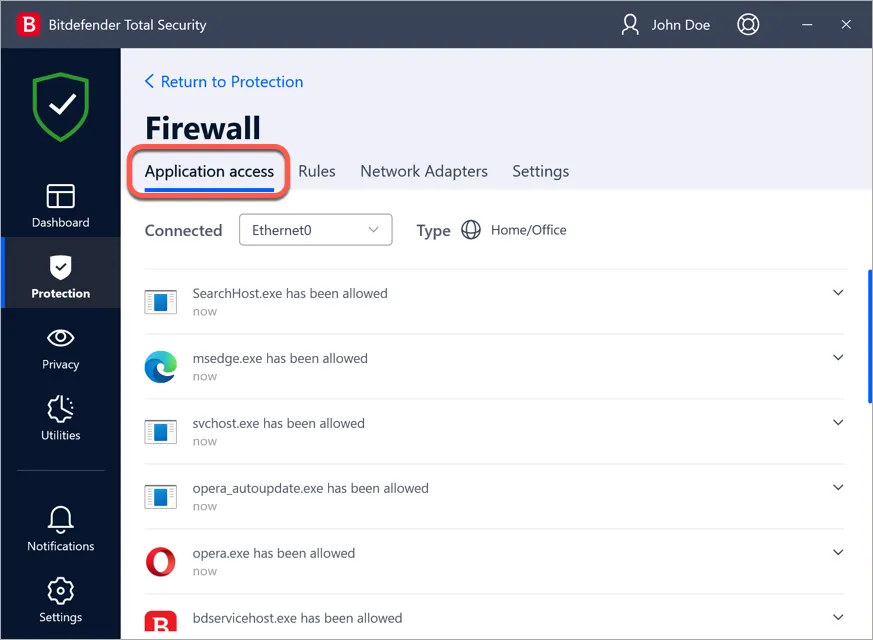Open Settings from the sidebar gear
Viewport: 873px width, 640px height.
tap(60, 598)
